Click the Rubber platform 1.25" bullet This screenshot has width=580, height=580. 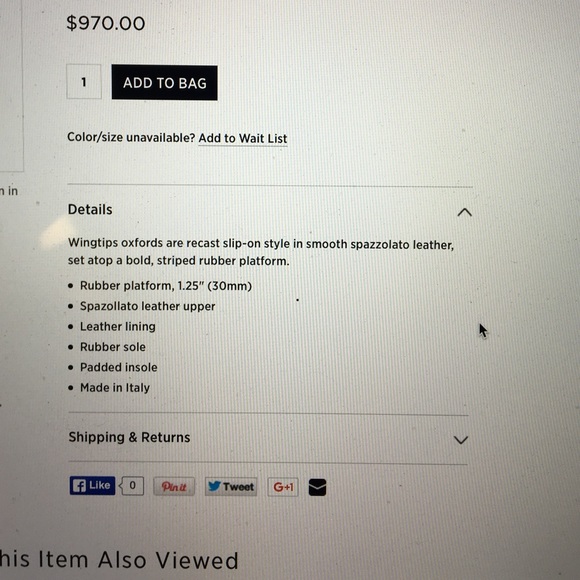tap(166, 286)
